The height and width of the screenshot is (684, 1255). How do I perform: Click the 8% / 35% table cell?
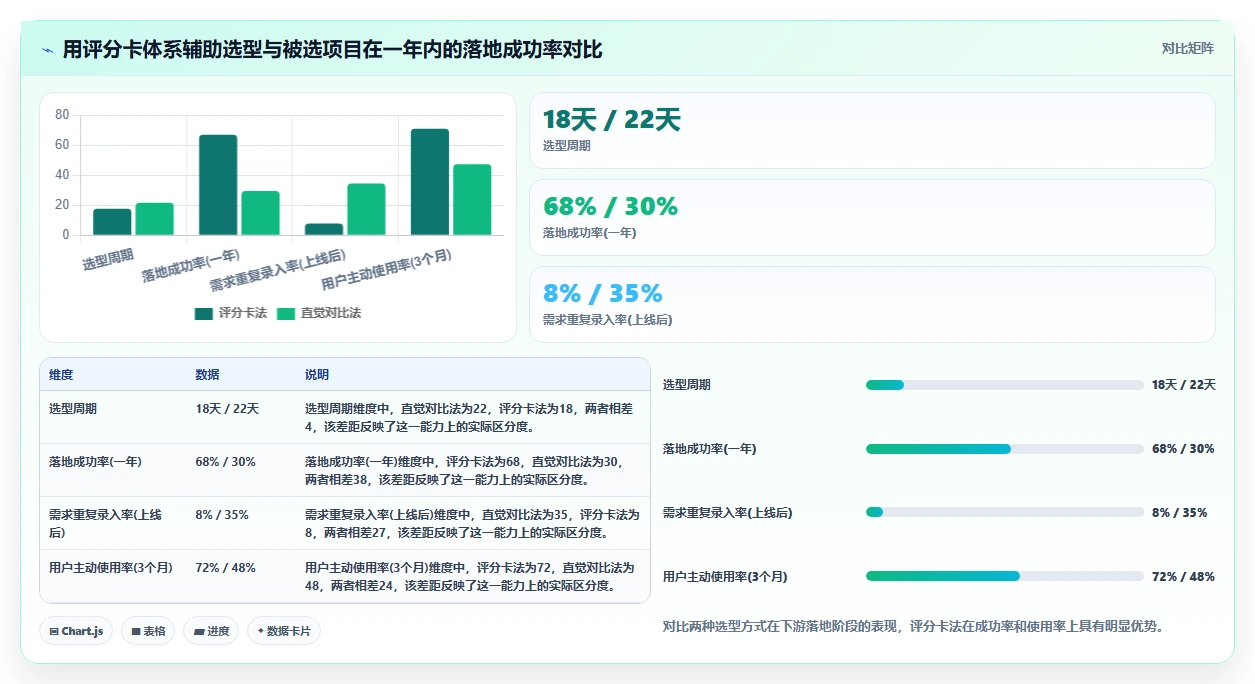(x=222, y=515)
